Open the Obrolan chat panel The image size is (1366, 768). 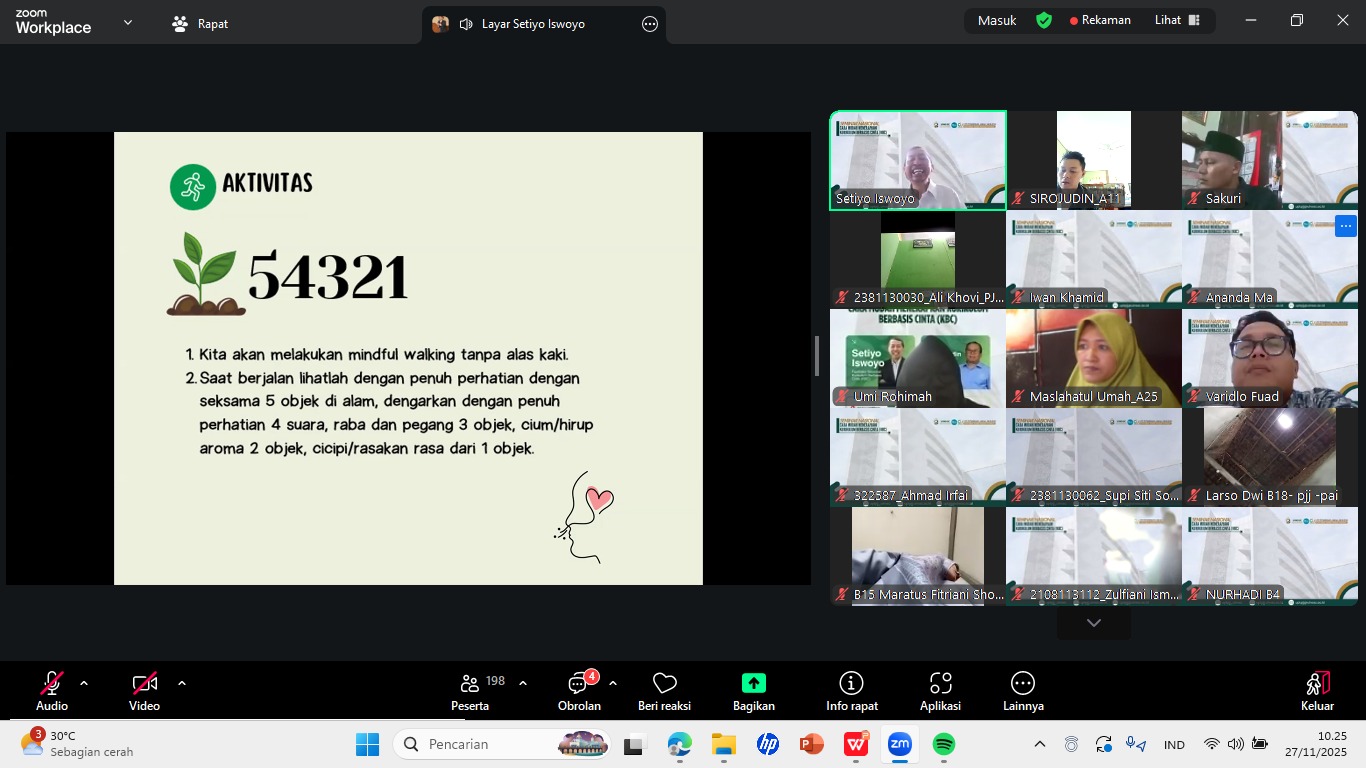(x=579, y=691)
